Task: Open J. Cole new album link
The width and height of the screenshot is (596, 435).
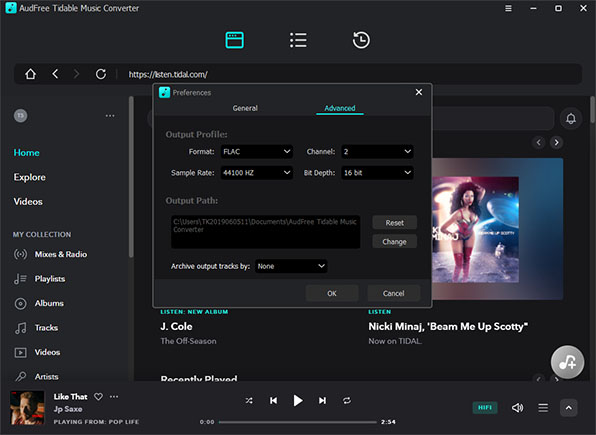Action: click(176, 327)
